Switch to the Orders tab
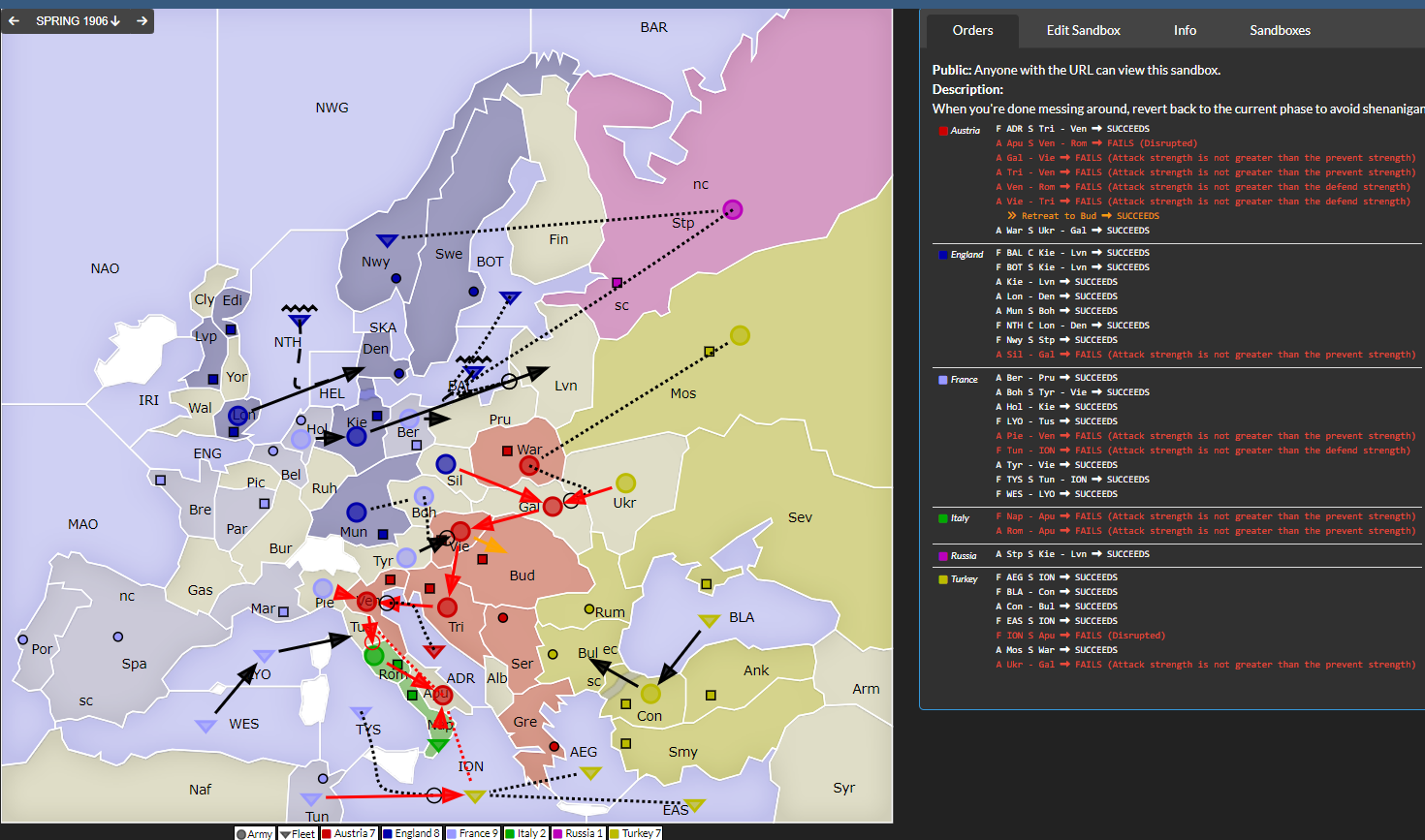 [x=972, y=30]
